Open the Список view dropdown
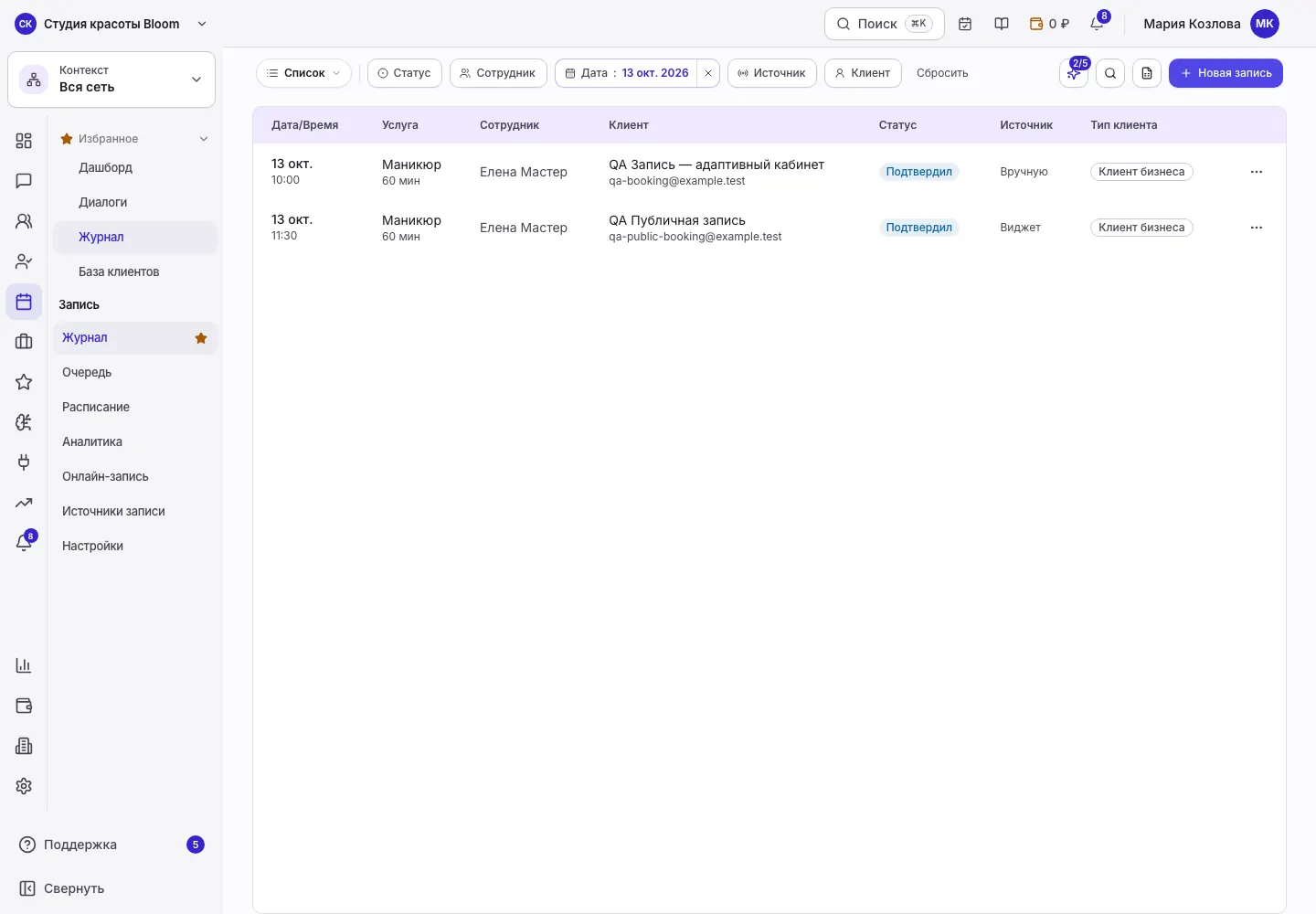Viewport: 1316px width, 914px height. coord(303,73)
